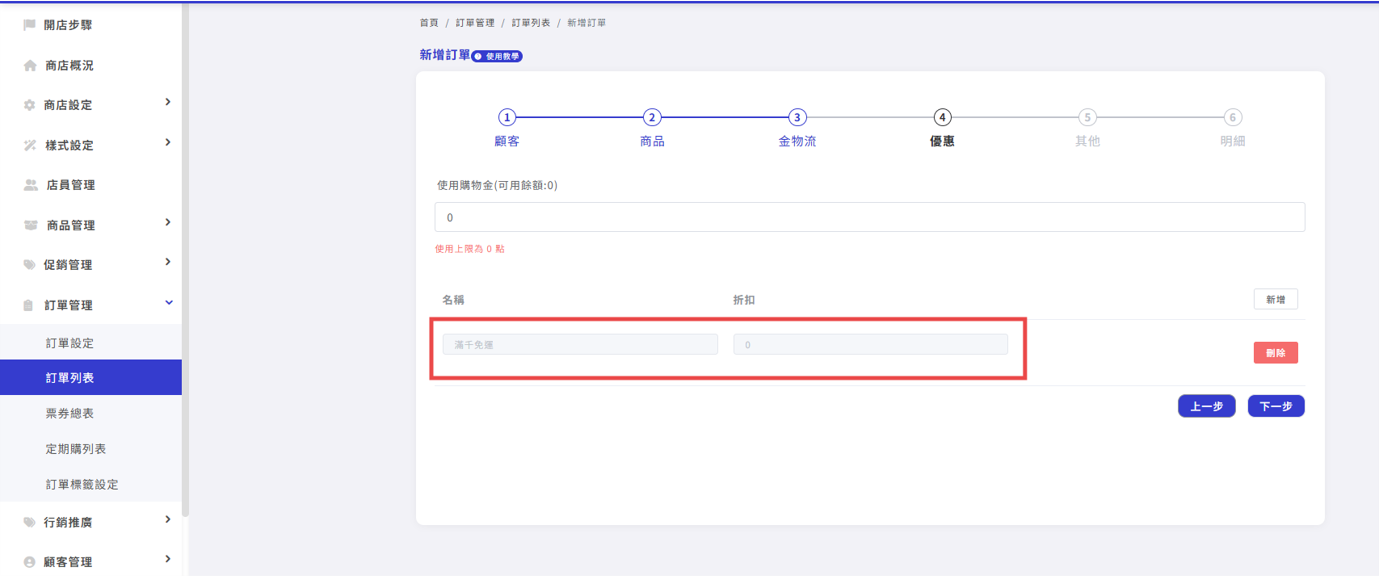Expand the 行銷推廣 submenu arrow
The height and width of the screenshot is (576, 1379).
168,519
